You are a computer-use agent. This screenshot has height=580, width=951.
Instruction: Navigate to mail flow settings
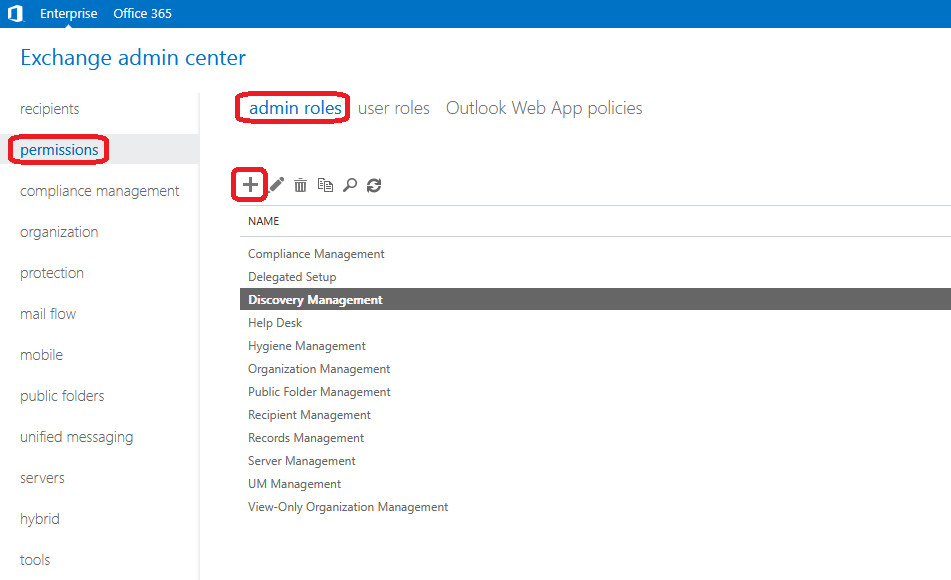(48, 314)
